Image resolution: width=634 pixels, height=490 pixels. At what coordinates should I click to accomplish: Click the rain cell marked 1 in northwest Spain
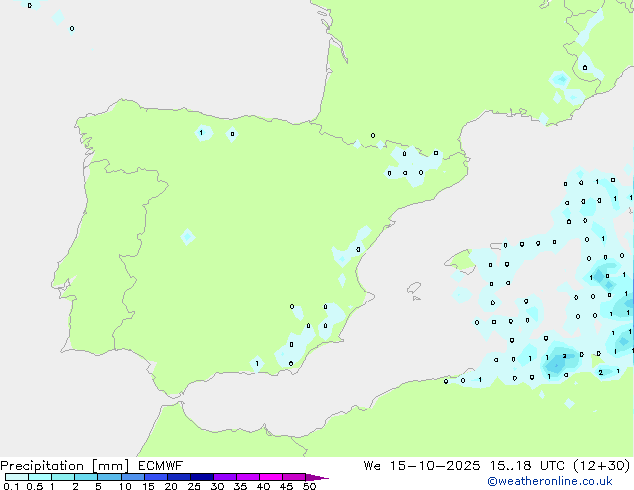coord(202,132)
